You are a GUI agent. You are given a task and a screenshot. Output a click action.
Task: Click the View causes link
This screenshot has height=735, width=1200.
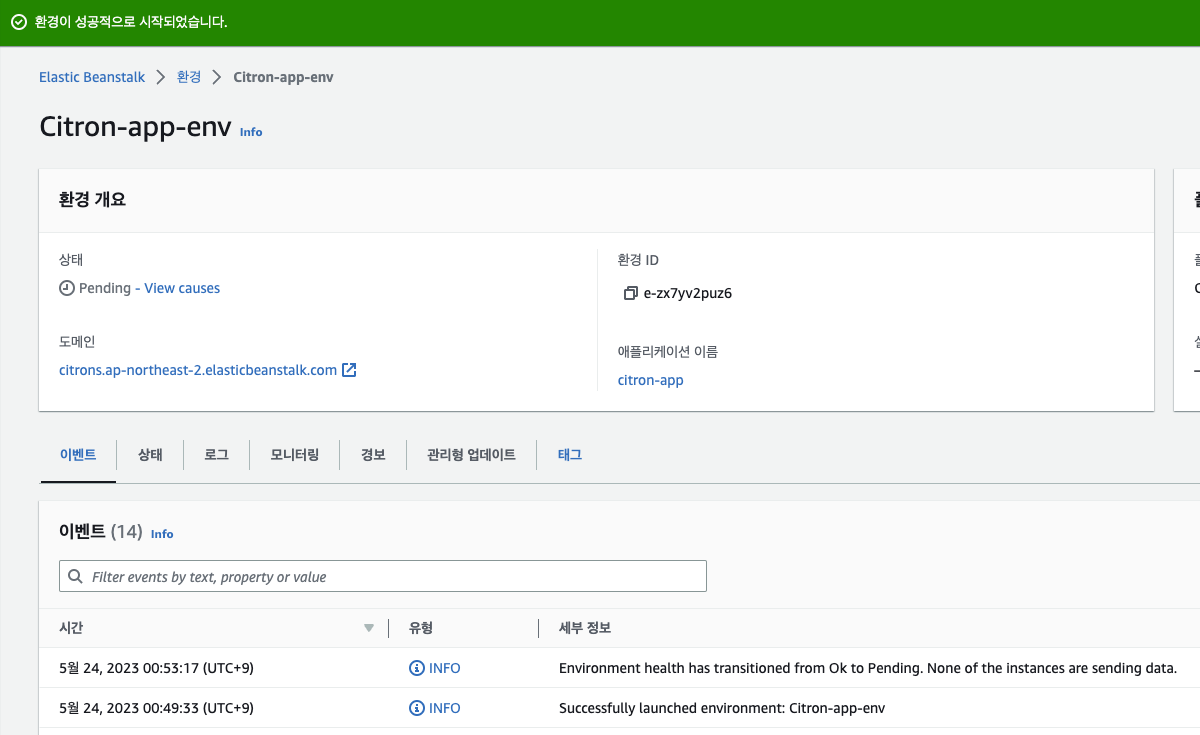click(182, 288)
